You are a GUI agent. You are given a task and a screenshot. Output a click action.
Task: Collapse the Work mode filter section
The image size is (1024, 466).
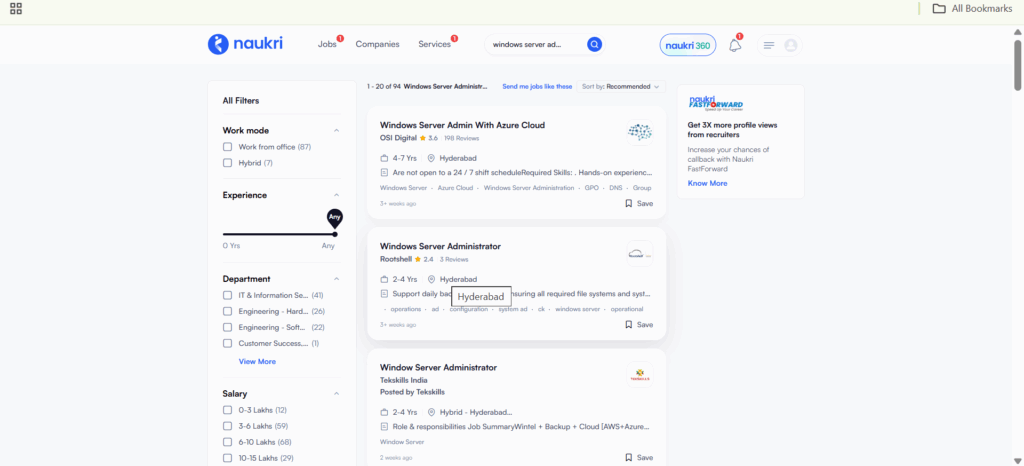336,130
